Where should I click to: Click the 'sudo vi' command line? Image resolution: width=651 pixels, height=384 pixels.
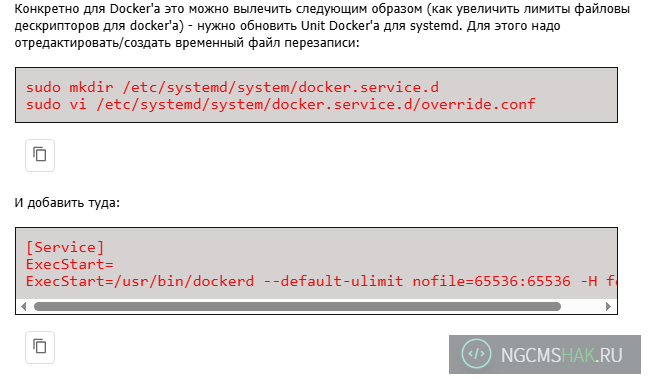pyautogui.click(x=281, y=104)
